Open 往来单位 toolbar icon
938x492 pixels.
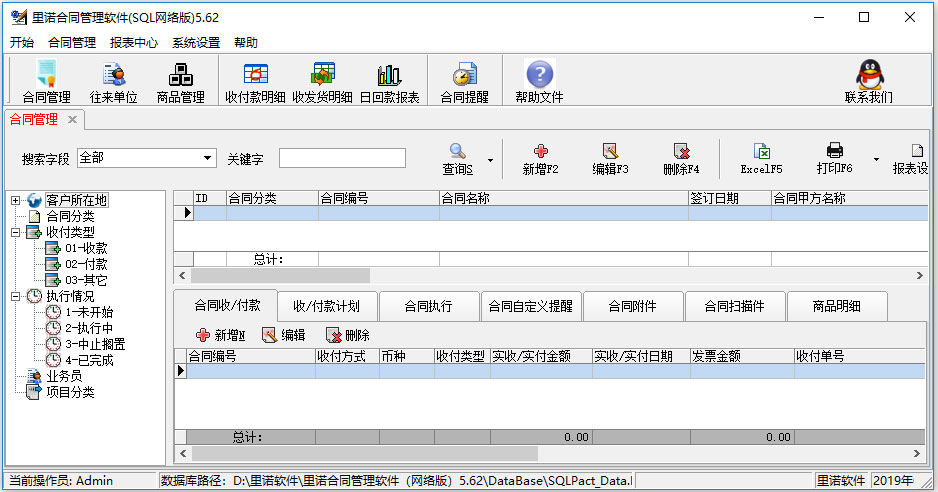click(x=114, y=81)
